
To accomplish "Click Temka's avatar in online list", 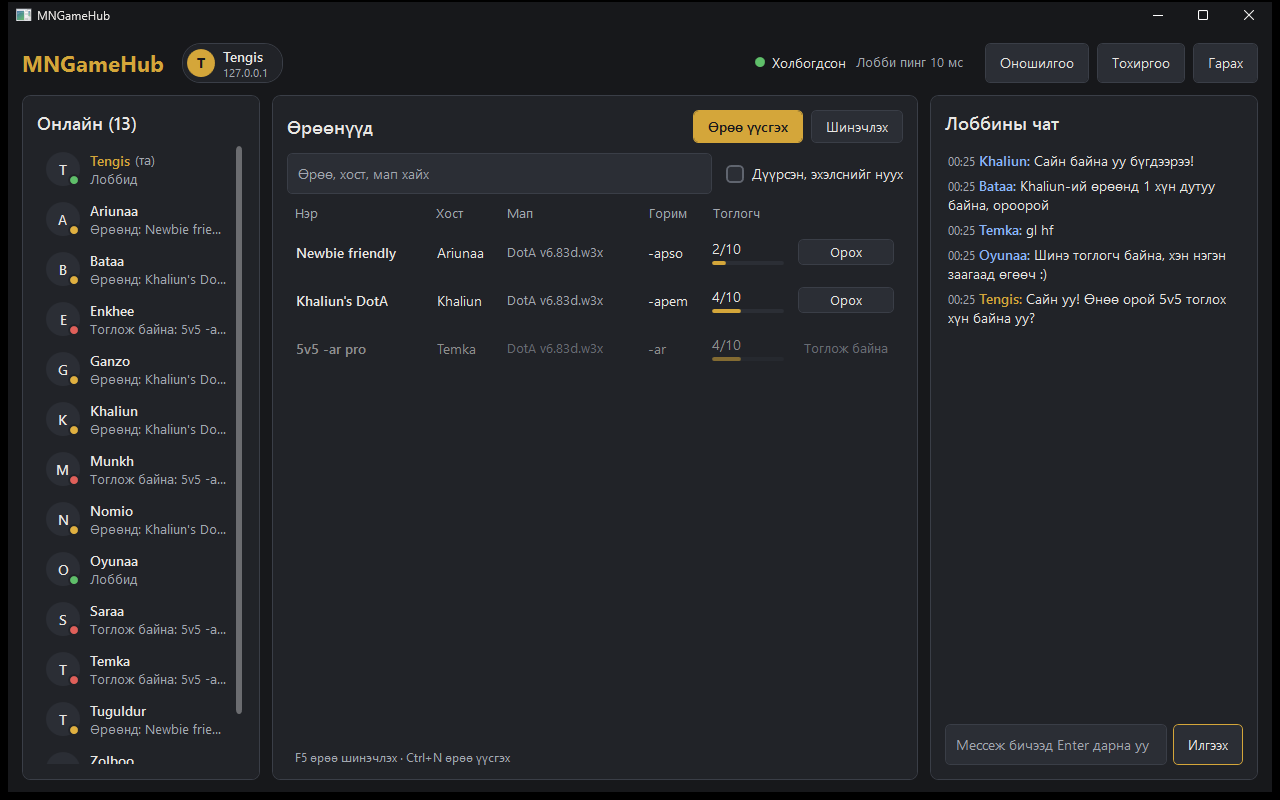I will pyautogui.click(x=63, y=670).
